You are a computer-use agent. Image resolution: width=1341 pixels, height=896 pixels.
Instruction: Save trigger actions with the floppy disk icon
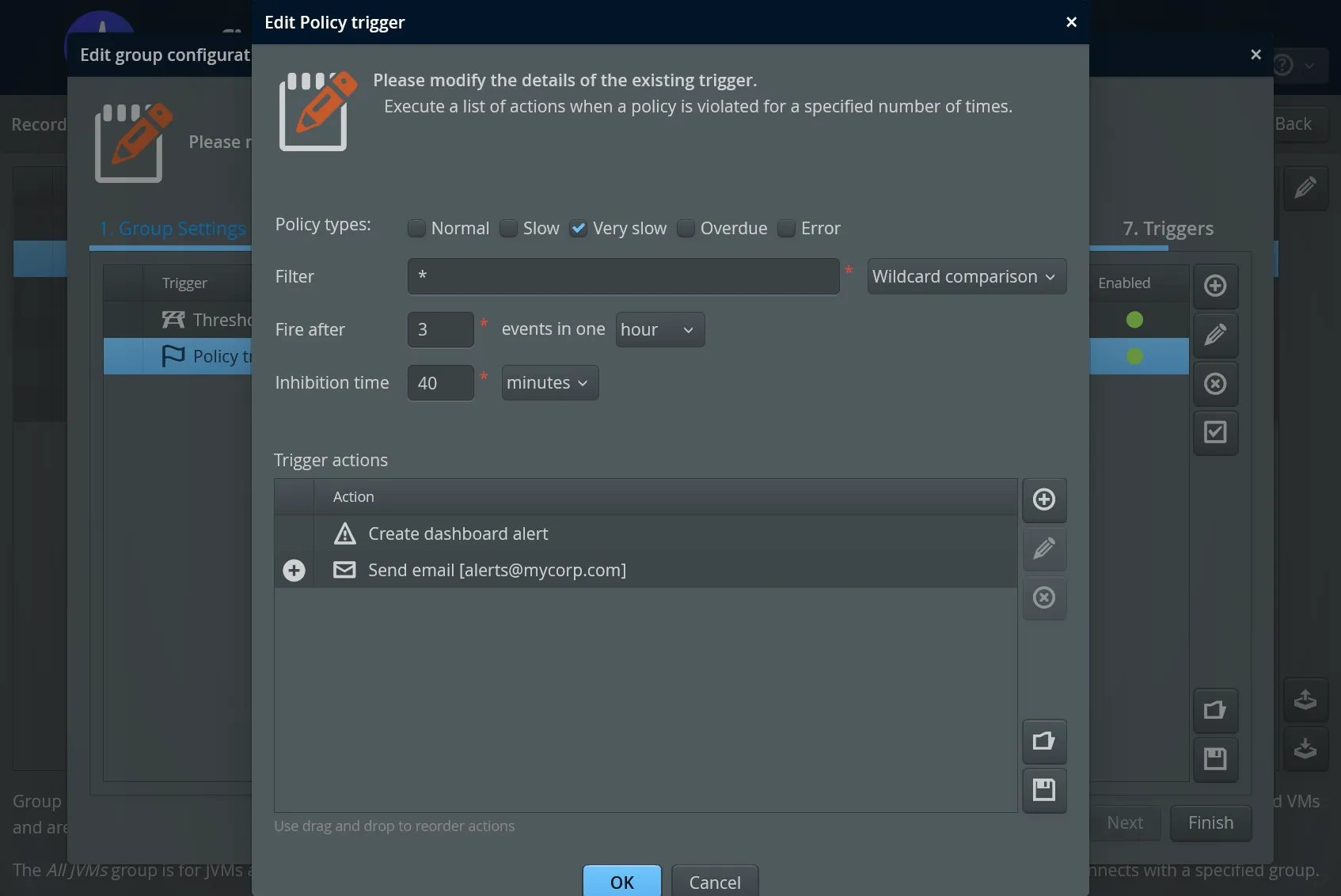pos(1044,791)
